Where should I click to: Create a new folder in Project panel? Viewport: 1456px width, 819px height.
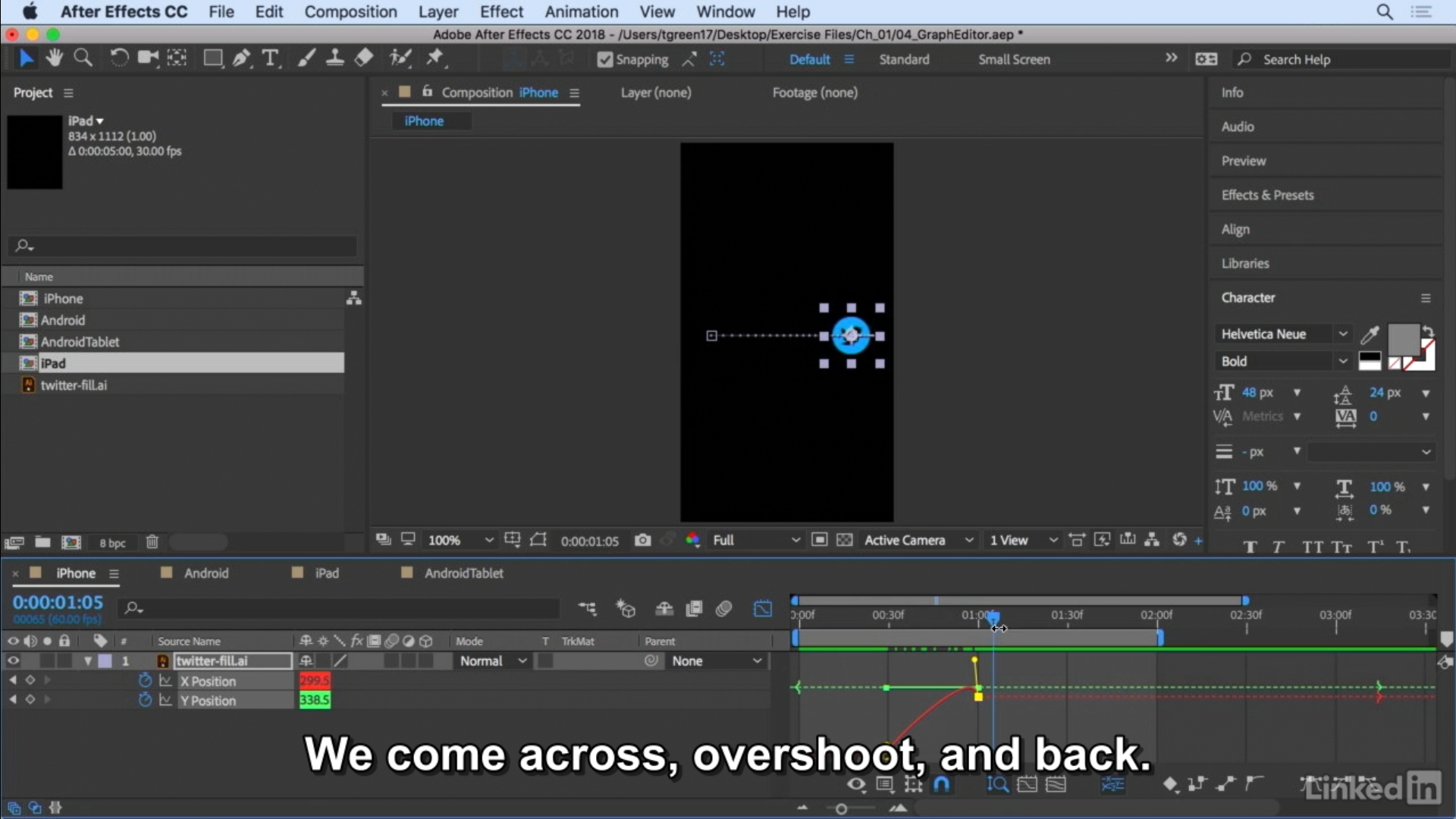tap(42, 542)
